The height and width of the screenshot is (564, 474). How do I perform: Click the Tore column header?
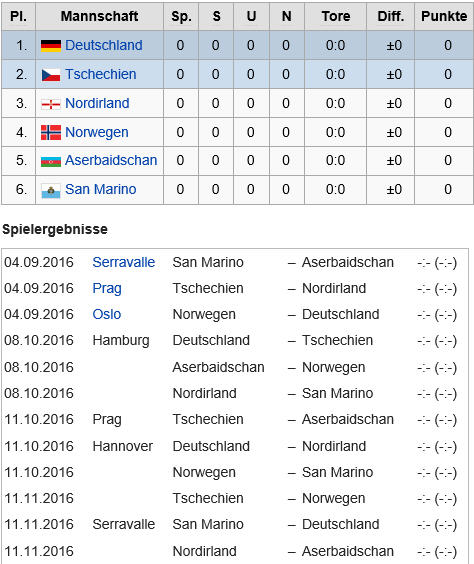click(x=335, y=16)
